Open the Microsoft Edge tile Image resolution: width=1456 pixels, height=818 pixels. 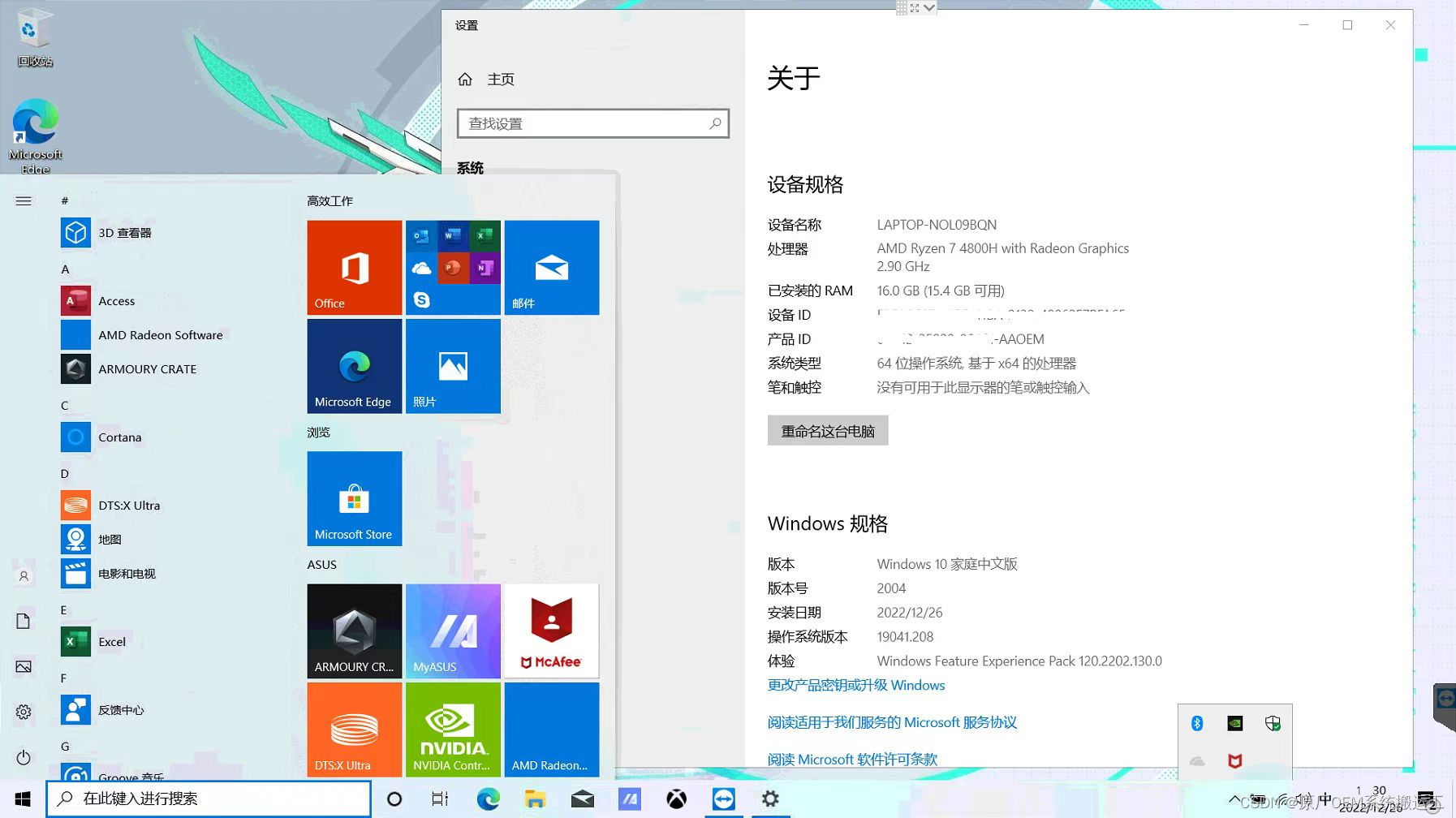[x=355, y=366]
